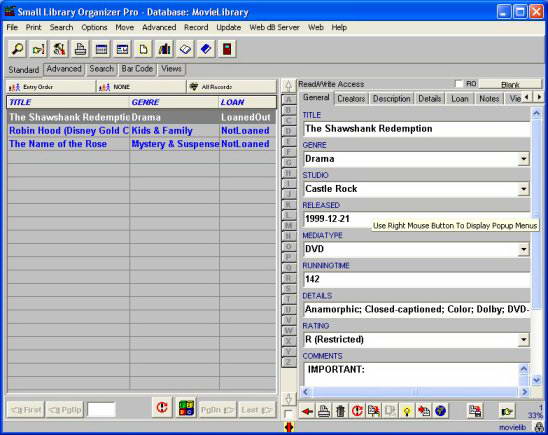Click the magnifying glass search toolbar icon
548x435 pixels.
[17, 49]
